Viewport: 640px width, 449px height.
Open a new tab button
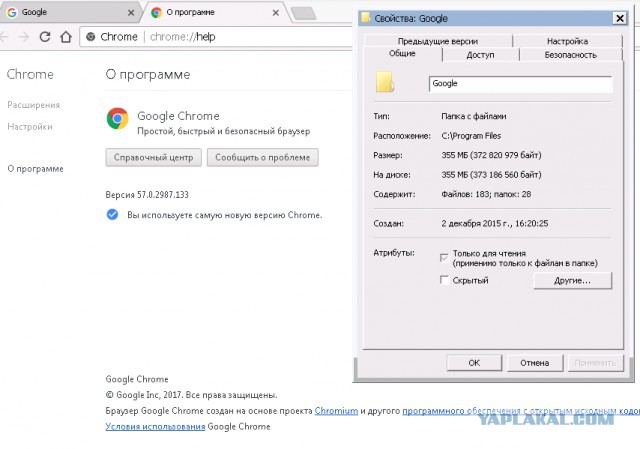pos(303,13)
